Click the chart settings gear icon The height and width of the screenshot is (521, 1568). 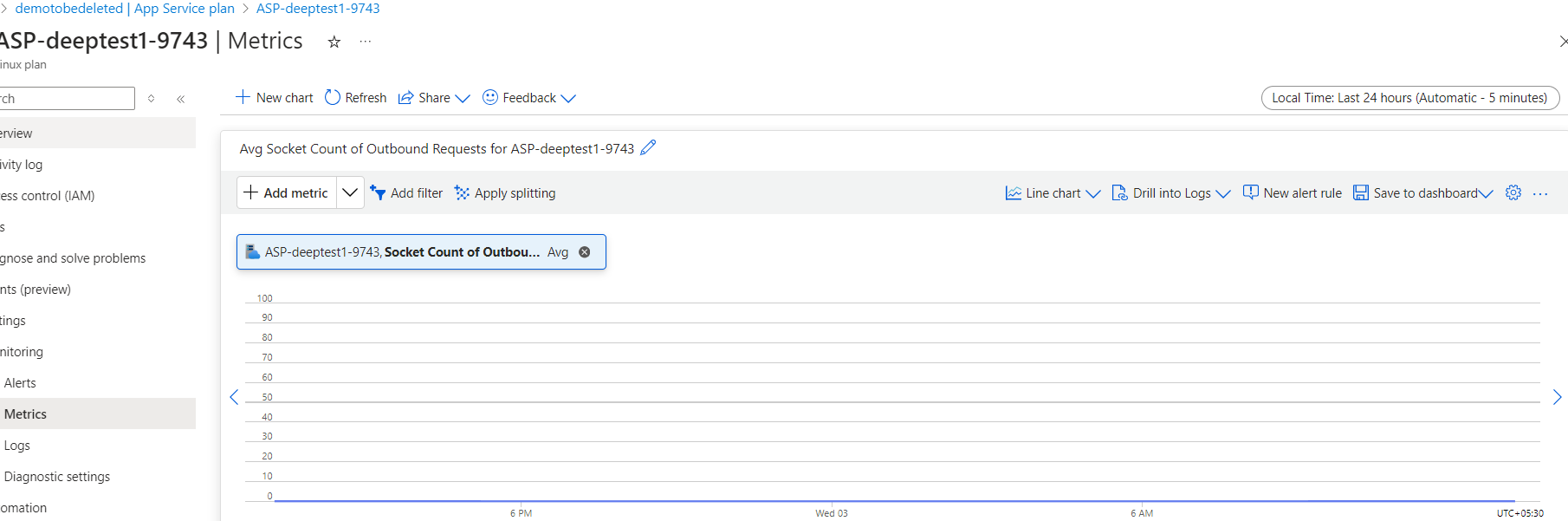point(1513,192)
